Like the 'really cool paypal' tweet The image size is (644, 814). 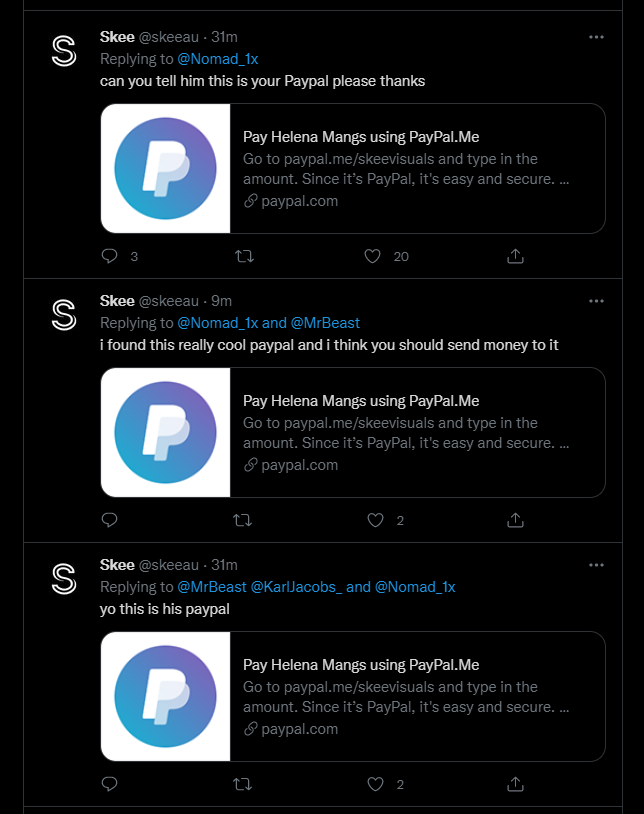[x=375, y=520]
